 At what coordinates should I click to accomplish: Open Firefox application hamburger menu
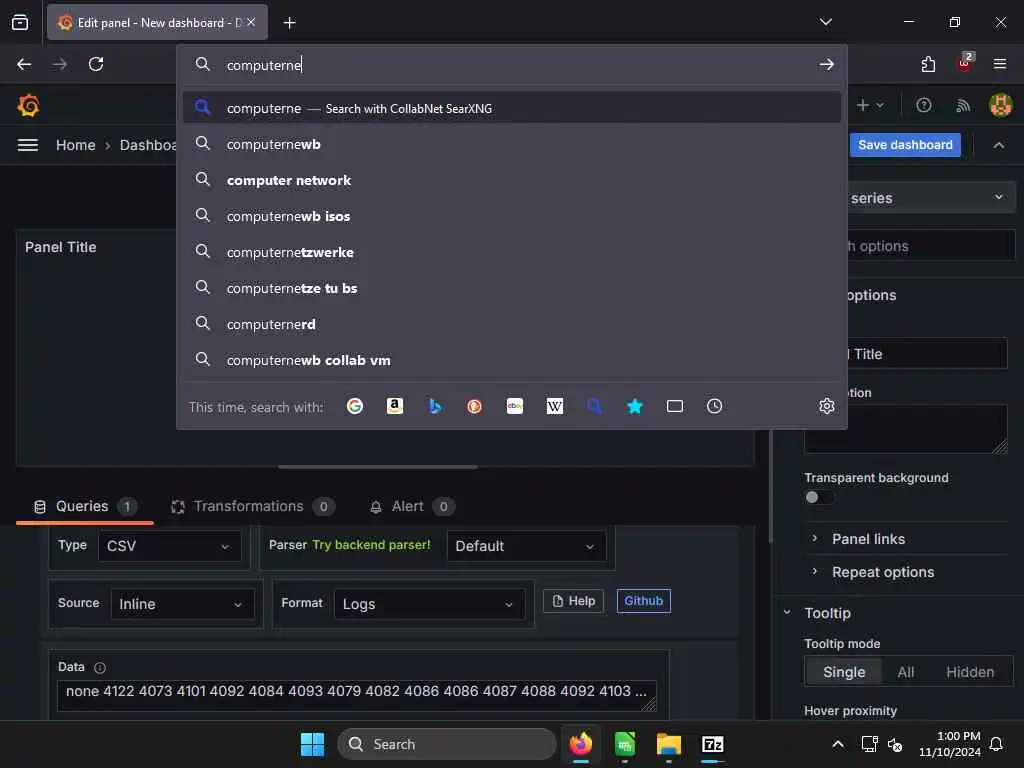click(x=1000, y=64)
